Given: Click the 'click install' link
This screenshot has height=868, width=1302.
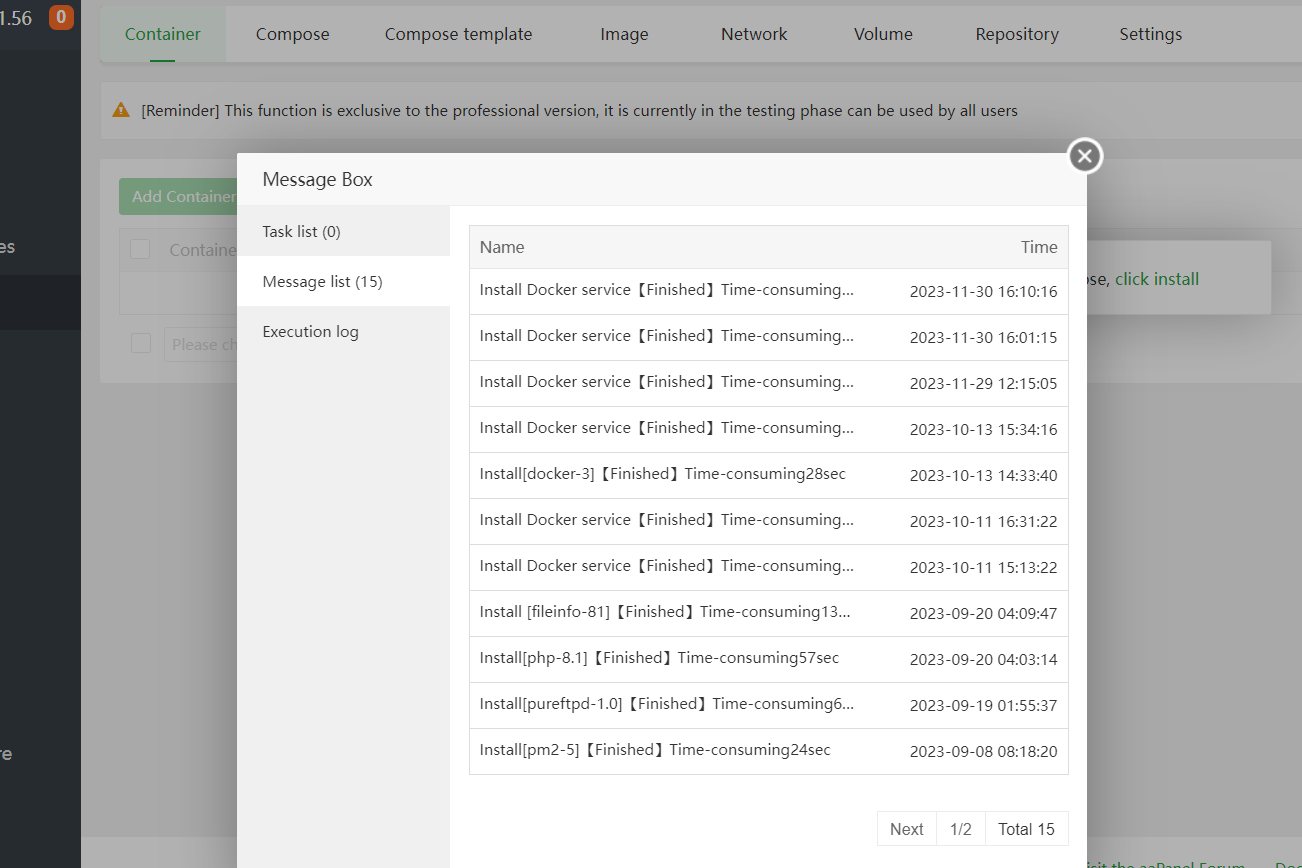Looking at the screenshot, I should pyautogui.click(x=1157, y=279).
